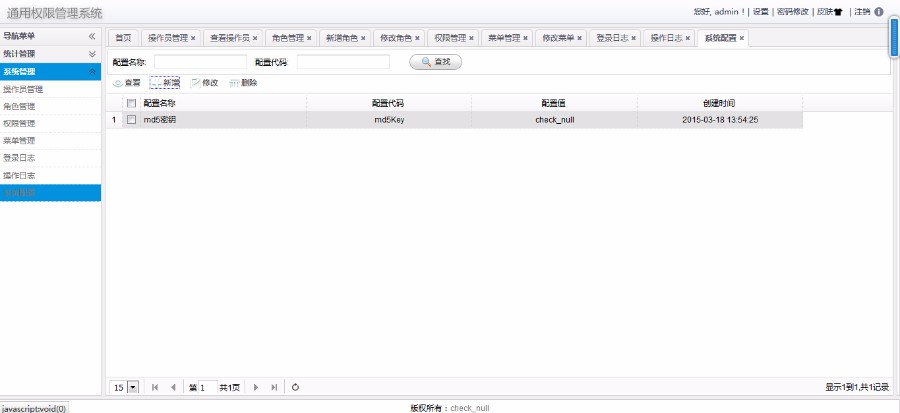Switch to the 权限管理 tab
The height and width of the screenshot is (413, 900).
point(450,38)
